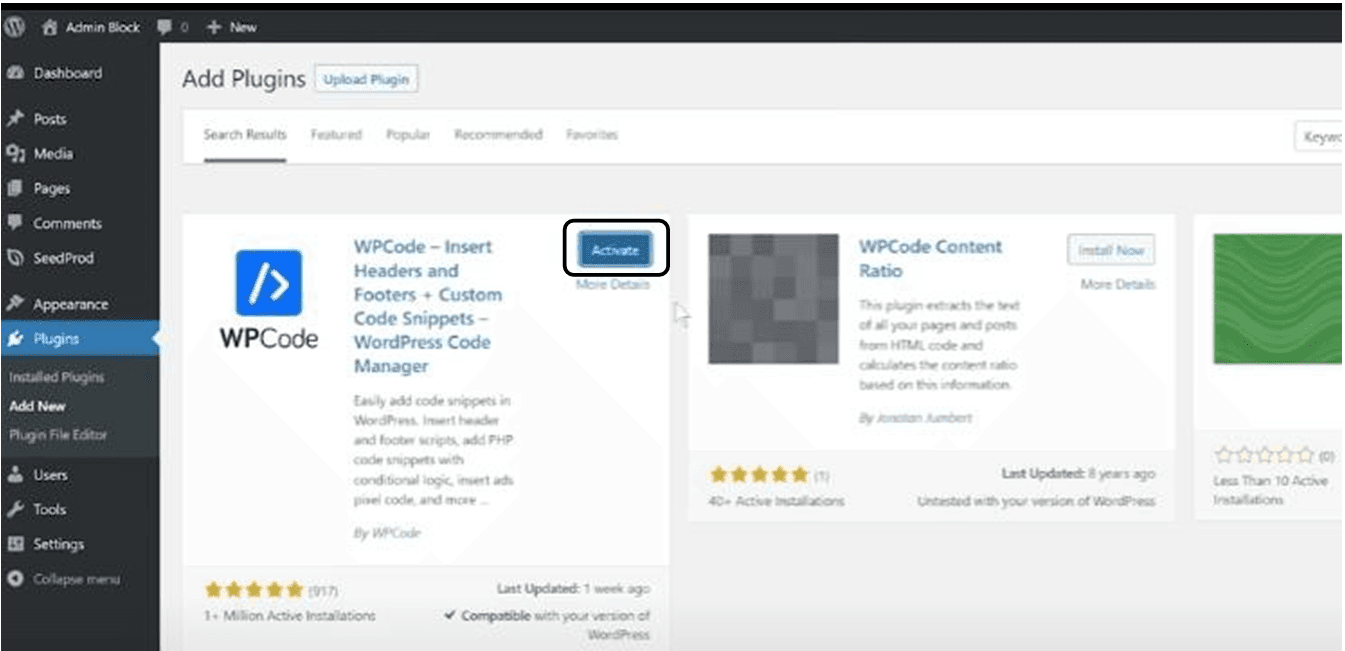Click the WordPress logo in admin bar

click(15, 28)
